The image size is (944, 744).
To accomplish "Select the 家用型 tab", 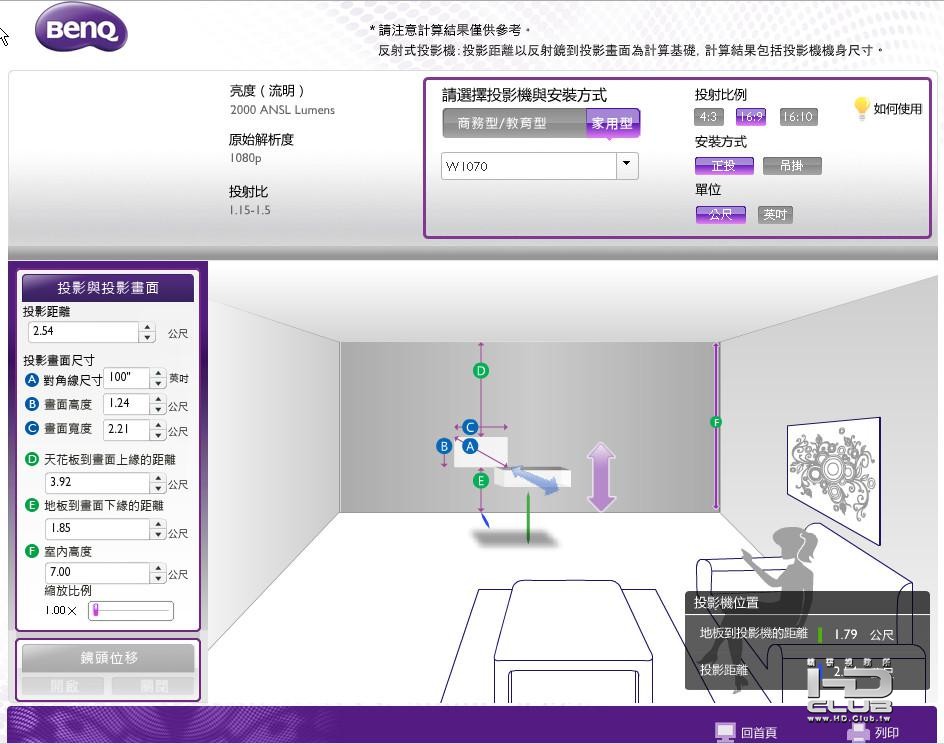I will point(612,123).
